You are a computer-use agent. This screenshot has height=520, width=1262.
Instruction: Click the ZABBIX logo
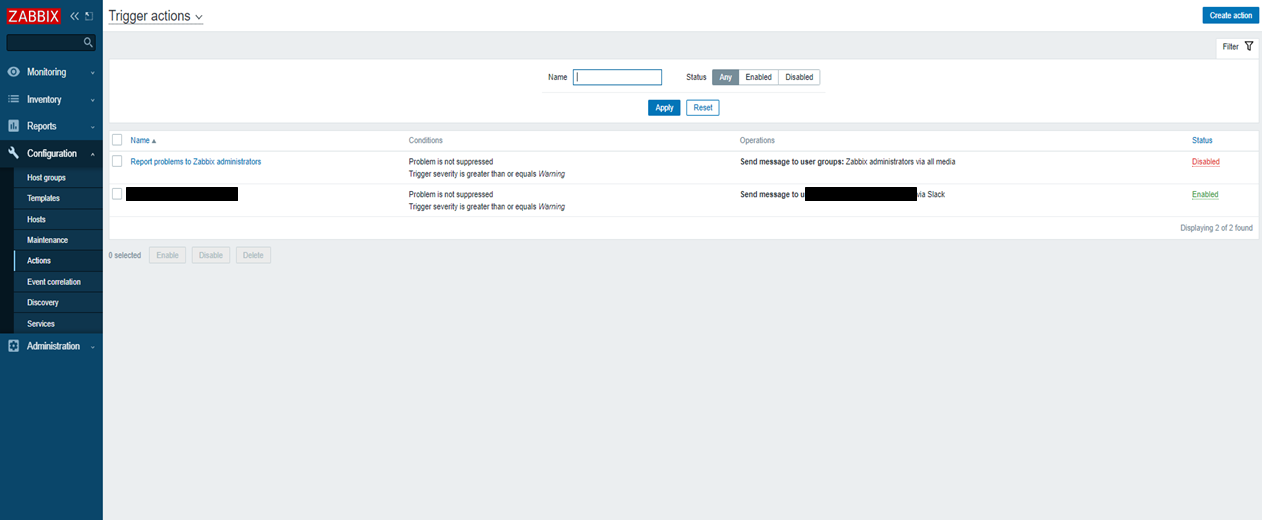pos(34,16)
